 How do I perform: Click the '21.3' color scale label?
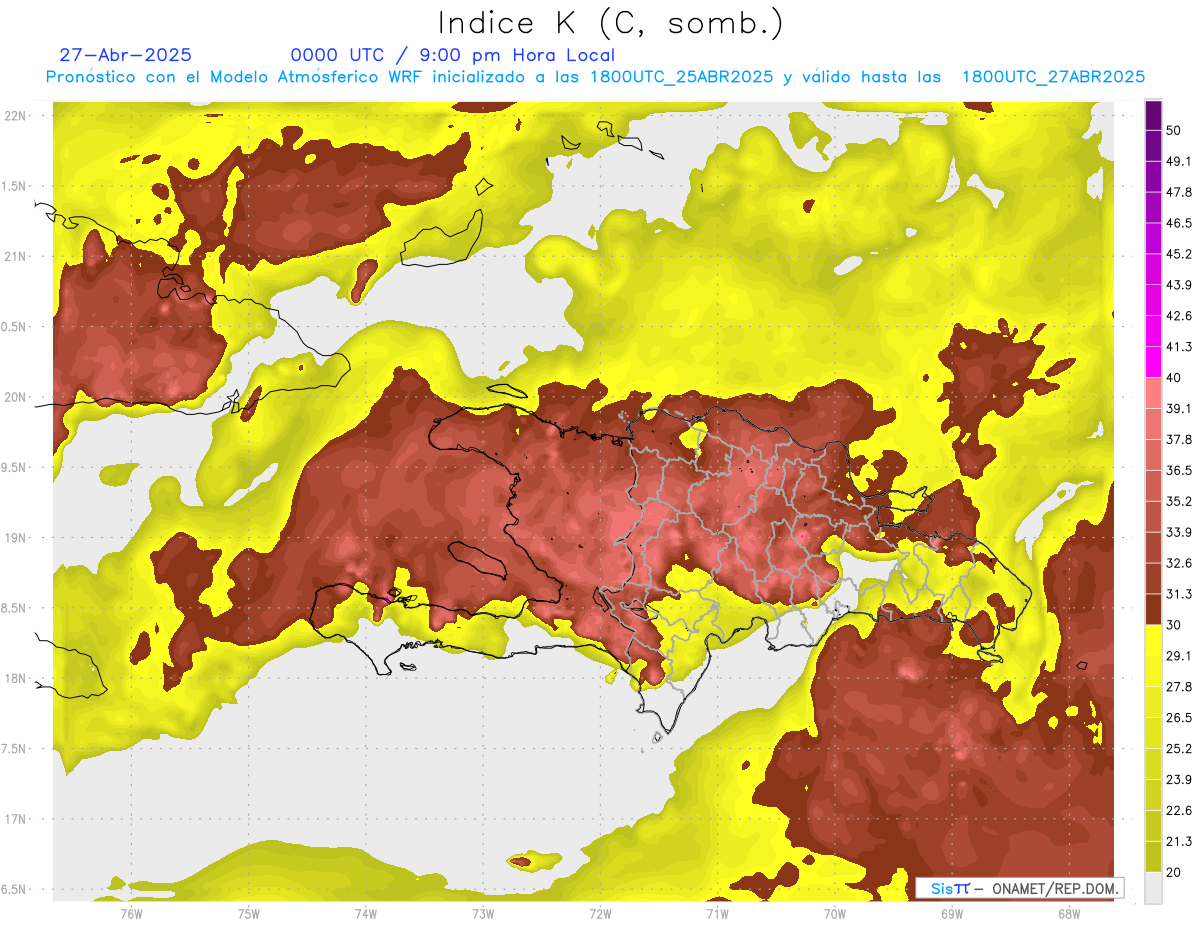point(1180,841)
